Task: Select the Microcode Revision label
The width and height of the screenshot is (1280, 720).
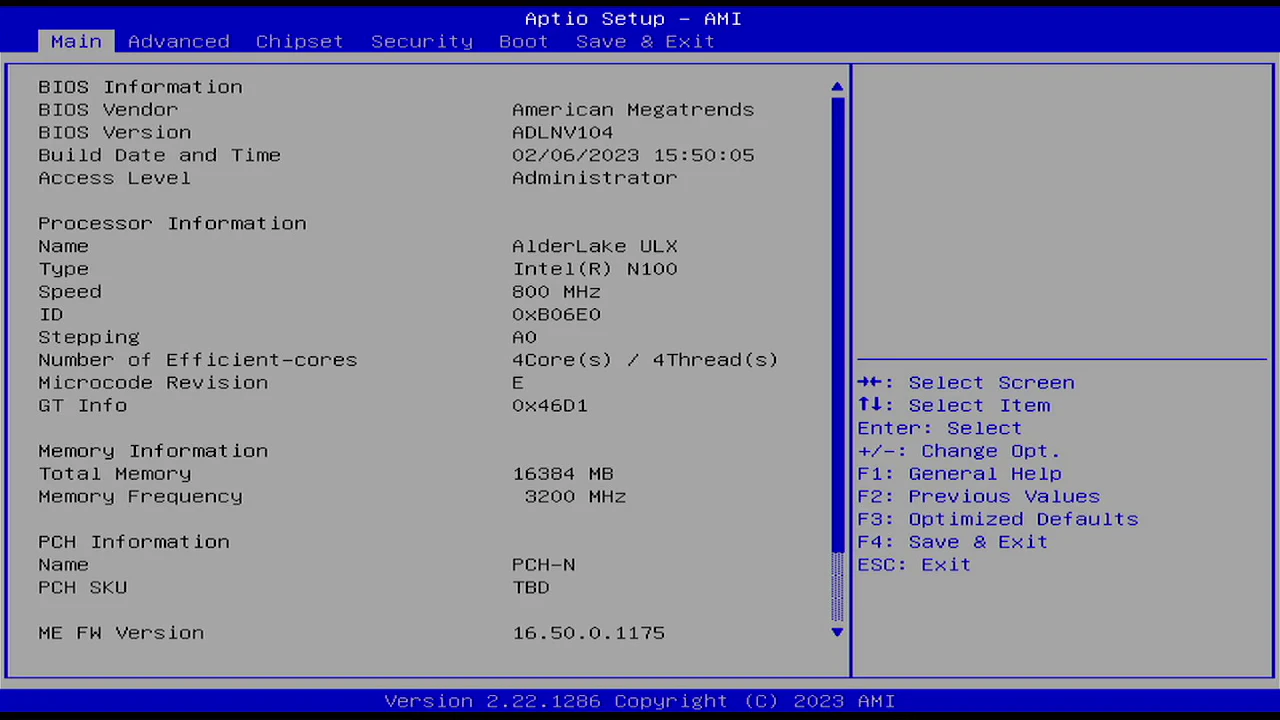Action: 153,383
